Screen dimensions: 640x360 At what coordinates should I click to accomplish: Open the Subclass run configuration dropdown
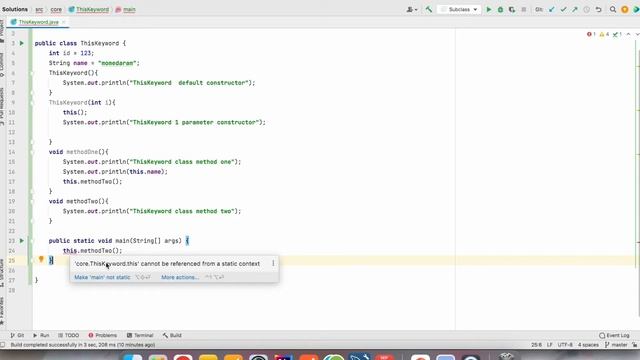(460, 9)
